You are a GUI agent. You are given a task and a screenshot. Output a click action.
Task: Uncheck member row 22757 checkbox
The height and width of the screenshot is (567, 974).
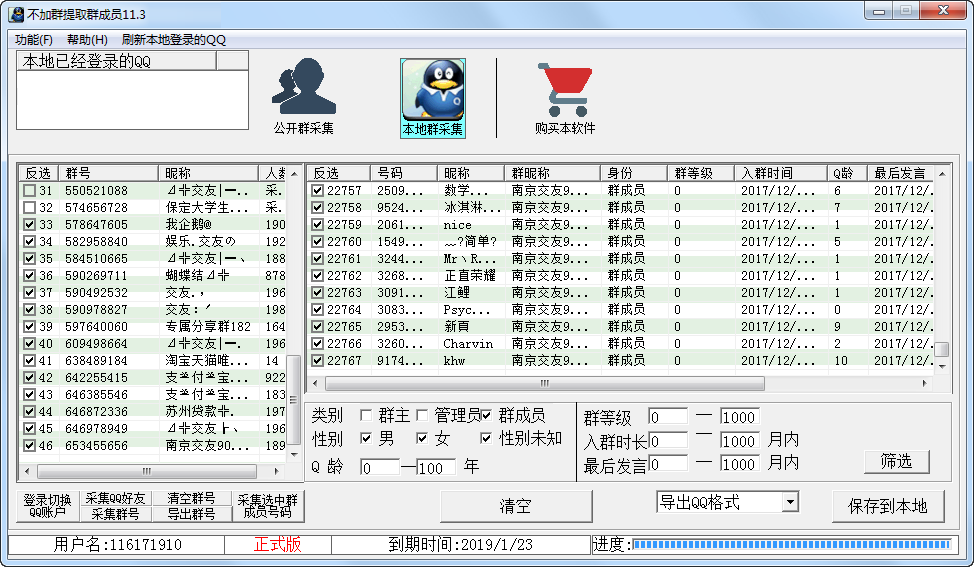coord(317,191)
